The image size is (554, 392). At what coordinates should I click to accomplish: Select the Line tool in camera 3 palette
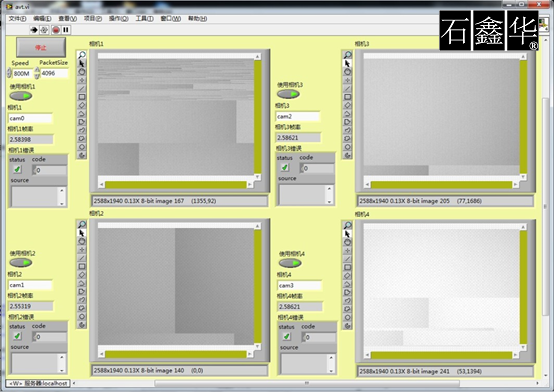coord(347,88)
